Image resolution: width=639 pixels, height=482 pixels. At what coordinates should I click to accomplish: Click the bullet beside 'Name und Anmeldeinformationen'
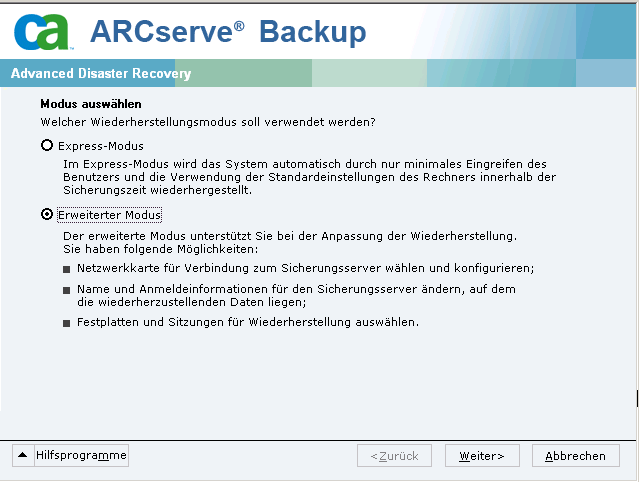coord(67,289)
